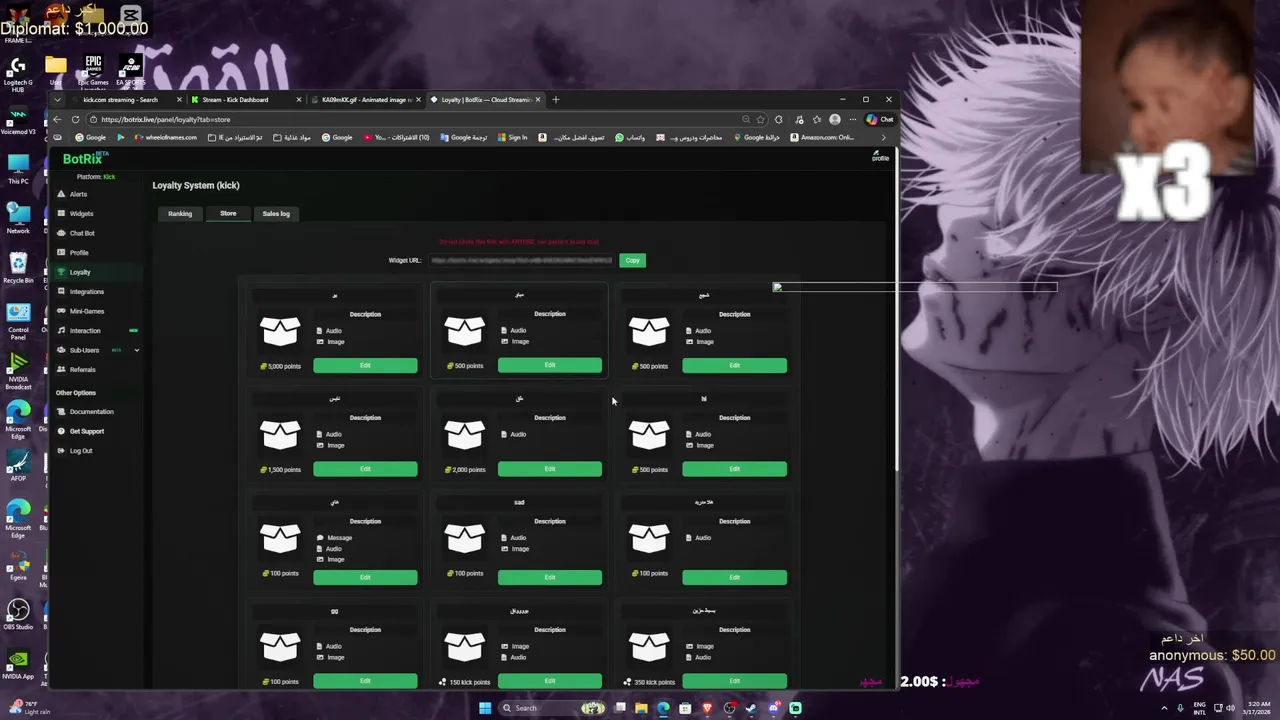The width and height of the screenshot is (1280, 720).
Task: Reload the current page
Action: [75, 119]
